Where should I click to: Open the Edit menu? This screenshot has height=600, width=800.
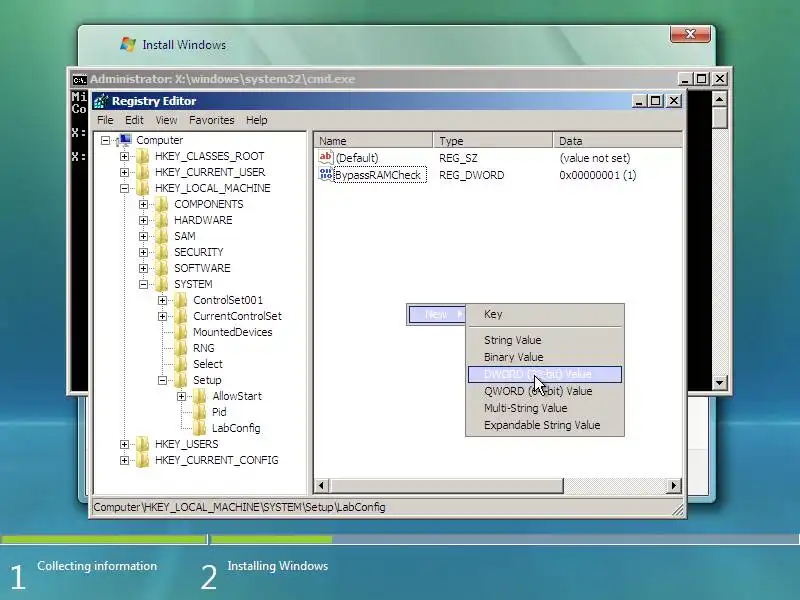click(134, 120)
